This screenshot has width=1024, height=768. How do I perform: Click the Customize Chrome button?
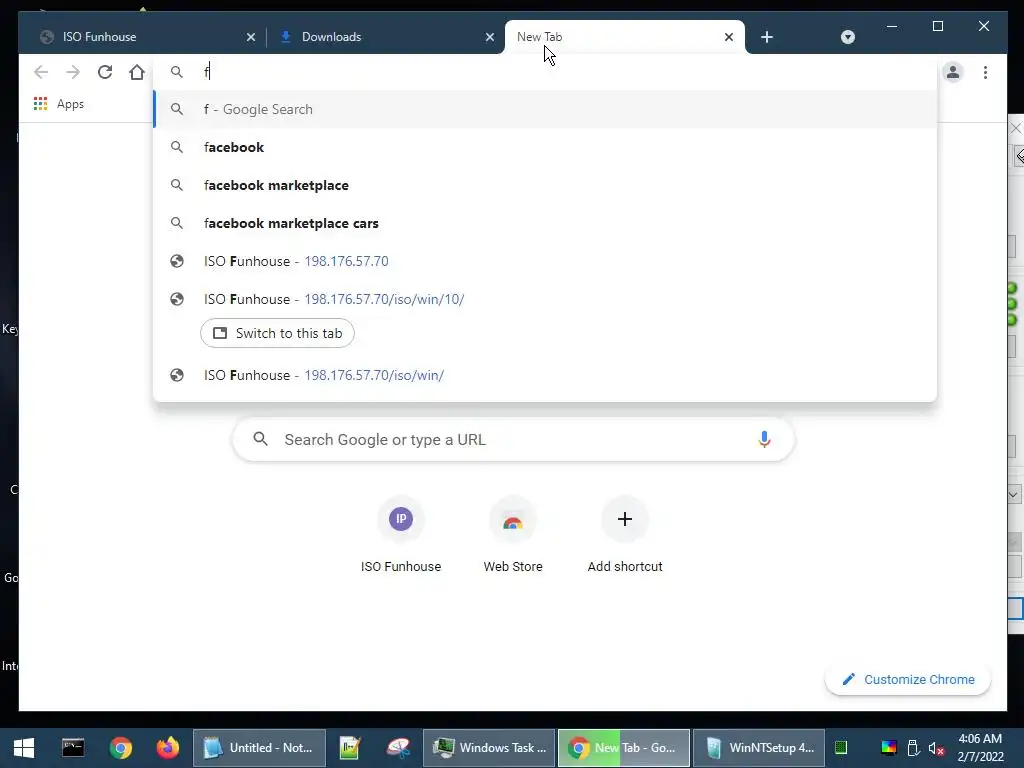click(908, 679)
